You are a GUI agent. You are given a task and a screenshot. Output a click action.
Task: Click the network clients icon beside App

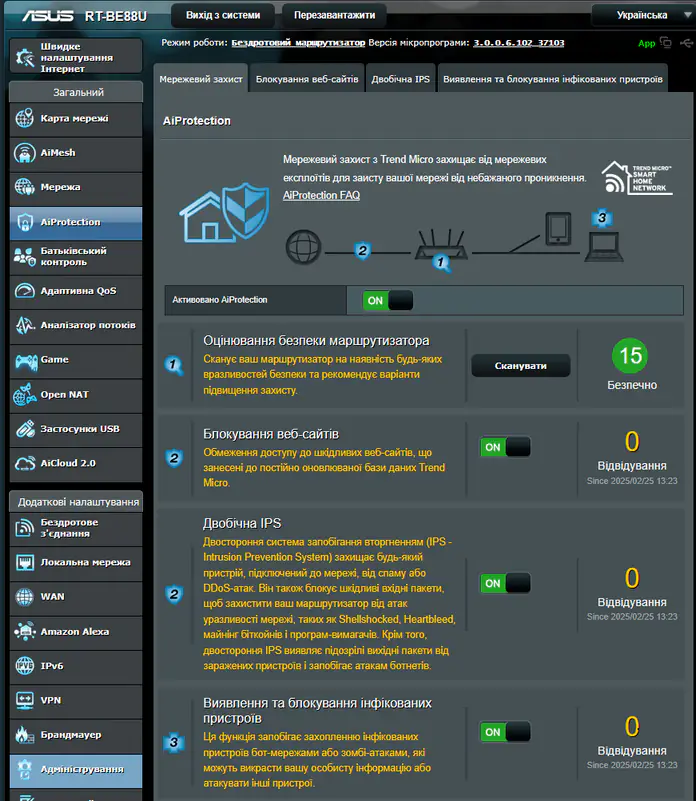tap(666, 42)
